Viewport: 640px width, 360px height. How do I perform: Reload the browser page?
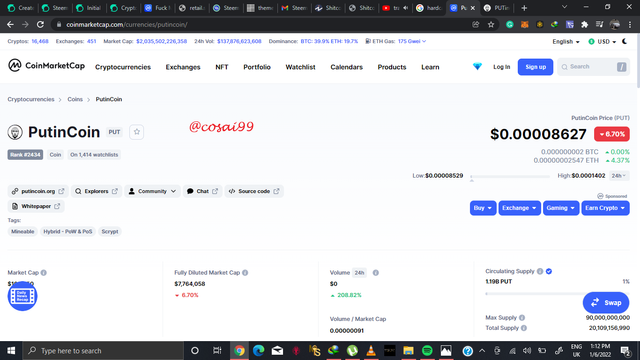40,24
